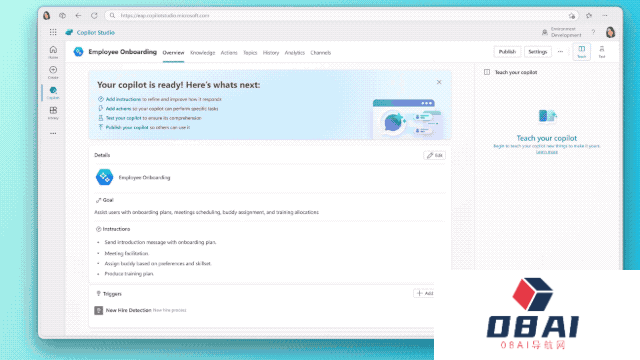Click the 'Meeting facilitation' instruction
The image size is (640, 360).
pyautogui.click(x=127, y=253)
